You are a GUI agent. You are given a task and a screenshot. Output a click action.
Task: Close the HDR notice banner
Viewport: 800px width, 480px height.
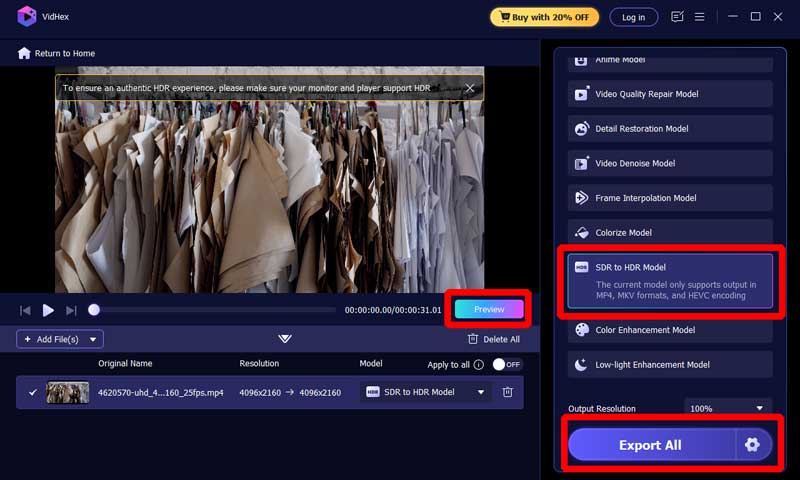coord(470,88)
